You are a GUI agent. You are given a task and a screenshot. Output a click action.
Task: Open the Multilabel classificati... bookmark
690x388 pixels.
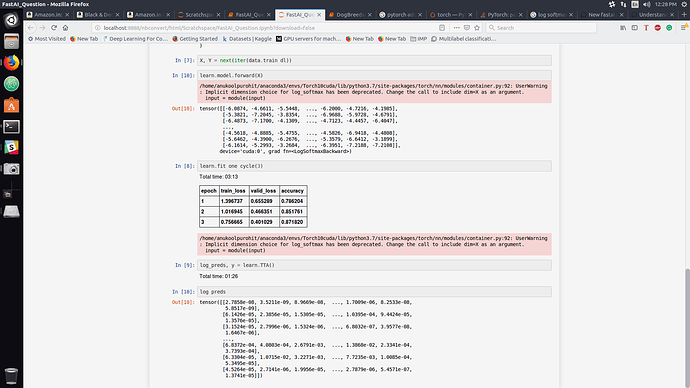coord(463,39)
